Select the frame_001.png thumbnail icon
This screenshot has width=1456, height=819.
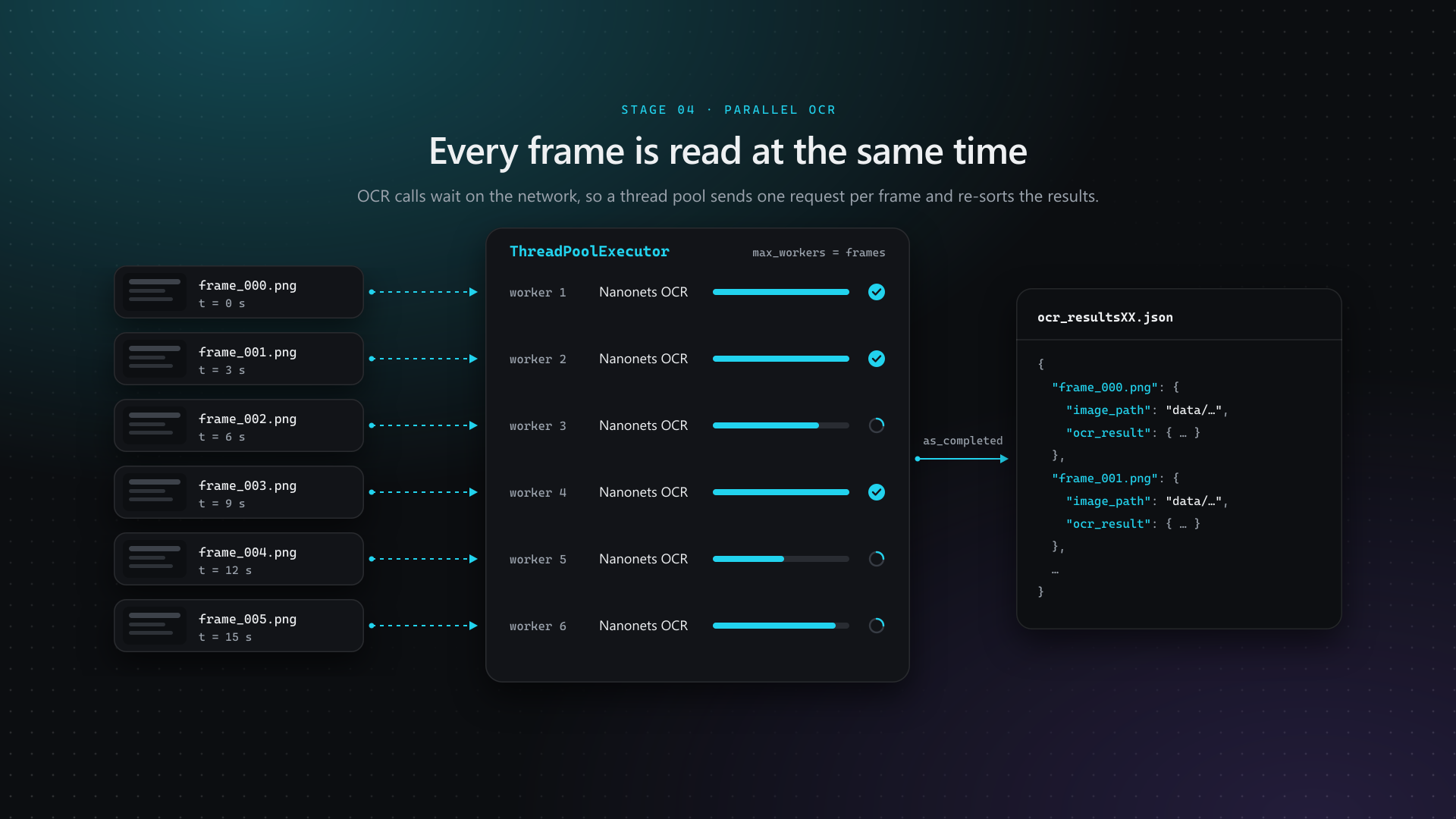pyautogui.click(x=155, y=359)
